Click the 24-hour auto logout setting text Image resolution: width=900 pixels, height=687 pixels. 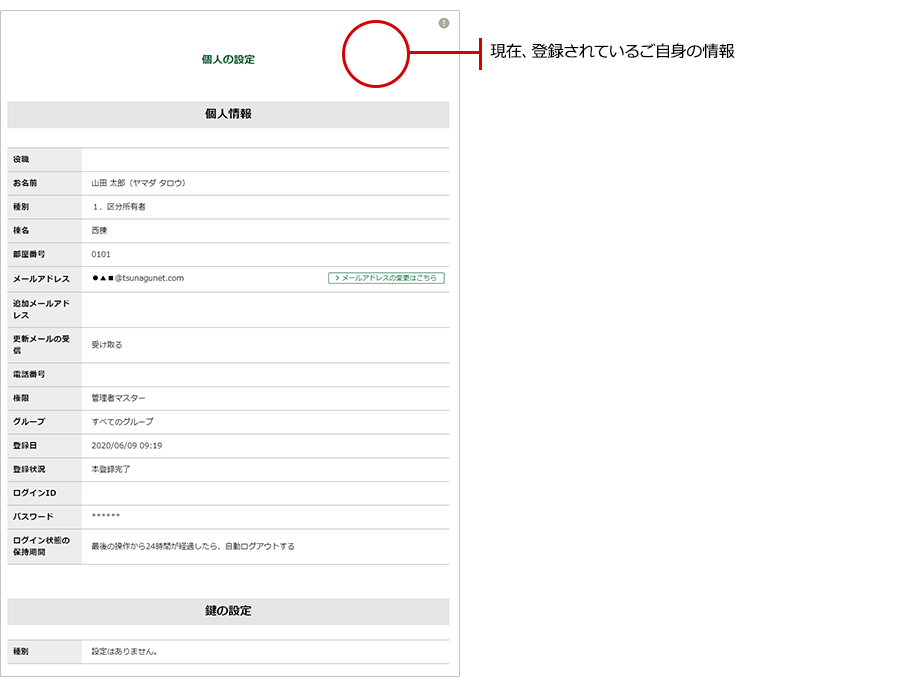tap(193, 546)
